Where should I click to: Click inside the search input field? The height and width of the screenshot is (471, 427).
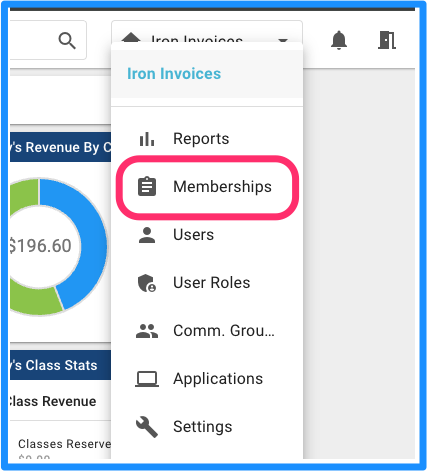pos(33,40)
